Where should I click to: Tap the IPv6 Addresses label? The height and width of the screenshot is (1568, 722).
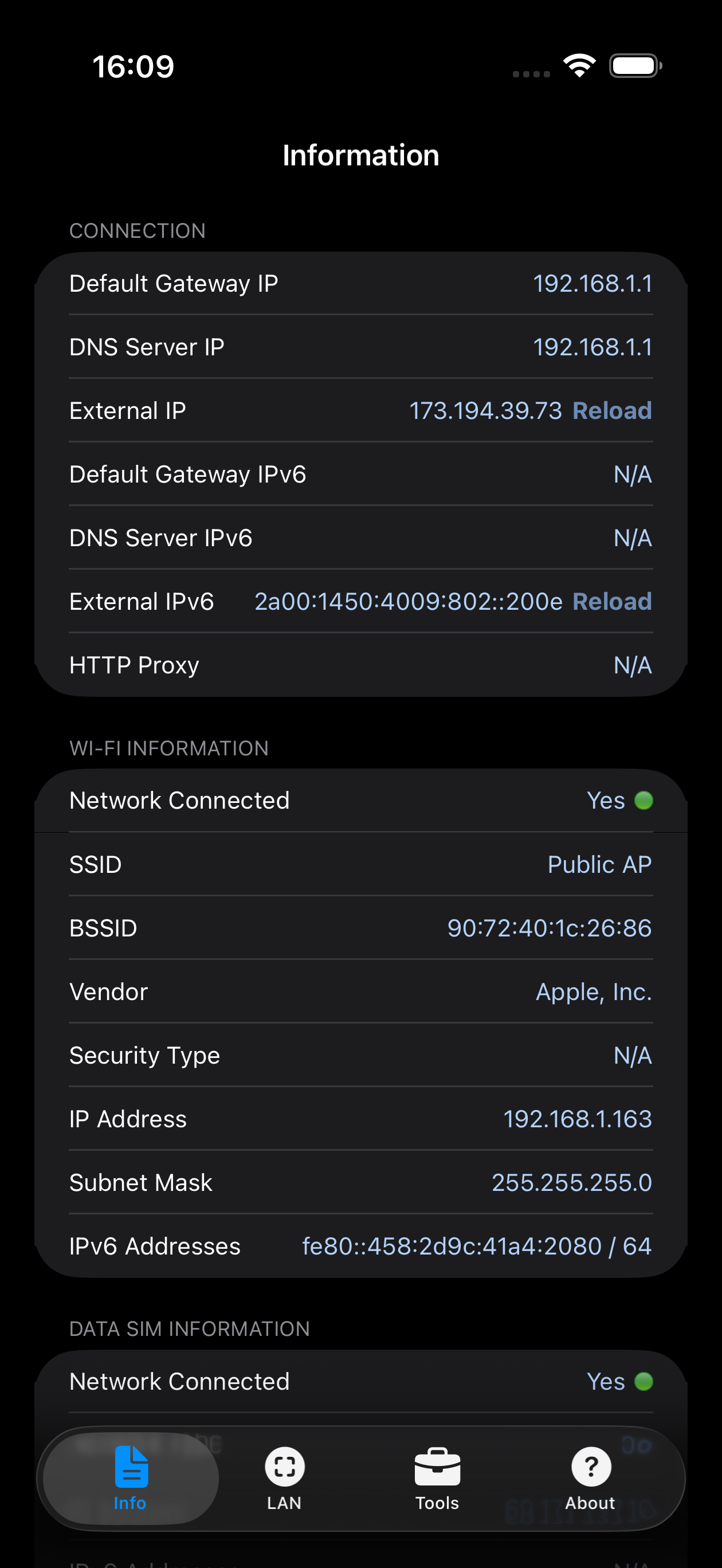[x=155, y=1246]
